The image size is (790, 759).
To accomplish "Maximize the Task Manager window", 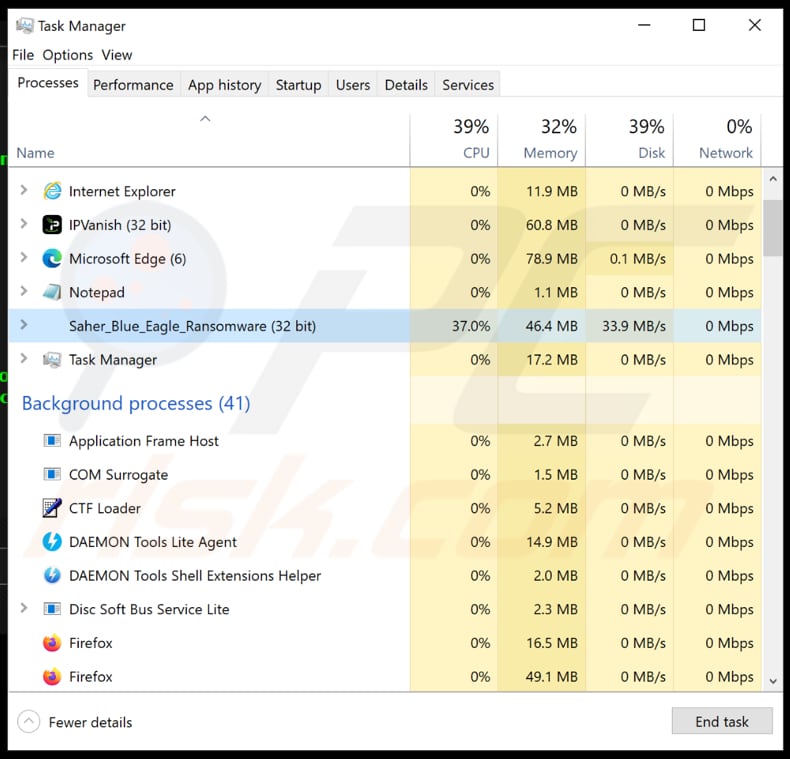I will [x=699, y=25].
